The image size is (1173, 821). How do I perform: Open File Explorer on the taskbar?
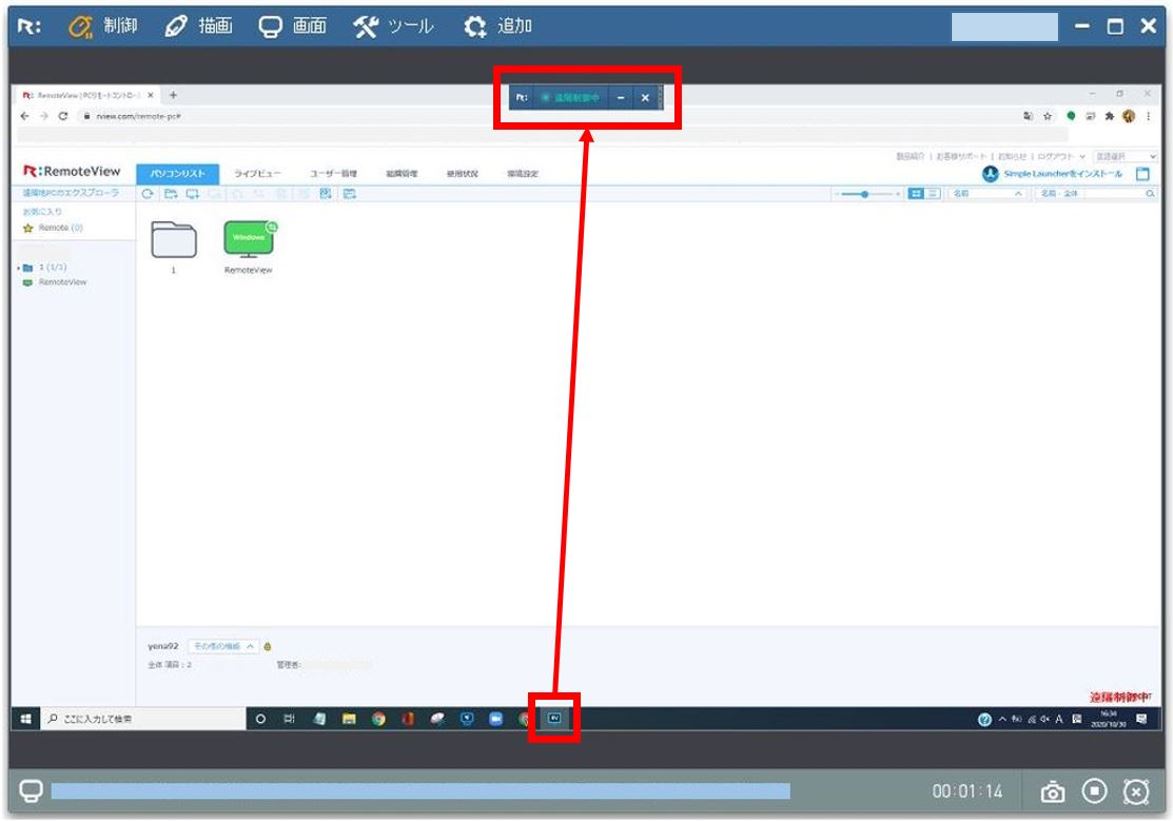point(349,718)
